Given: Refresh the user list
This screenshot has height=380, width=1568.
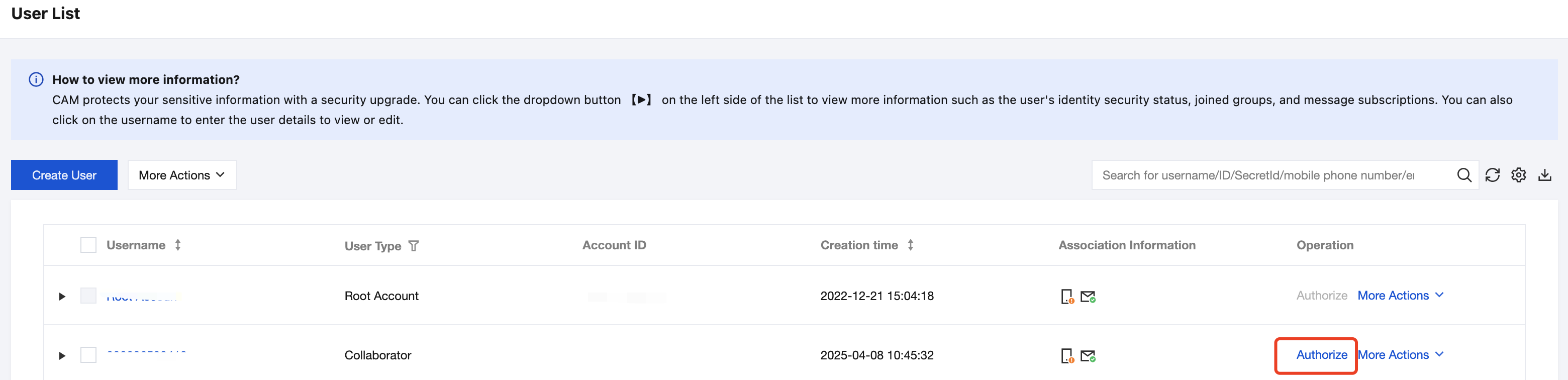Looking at the screenshot, I should click(1492, 175).
